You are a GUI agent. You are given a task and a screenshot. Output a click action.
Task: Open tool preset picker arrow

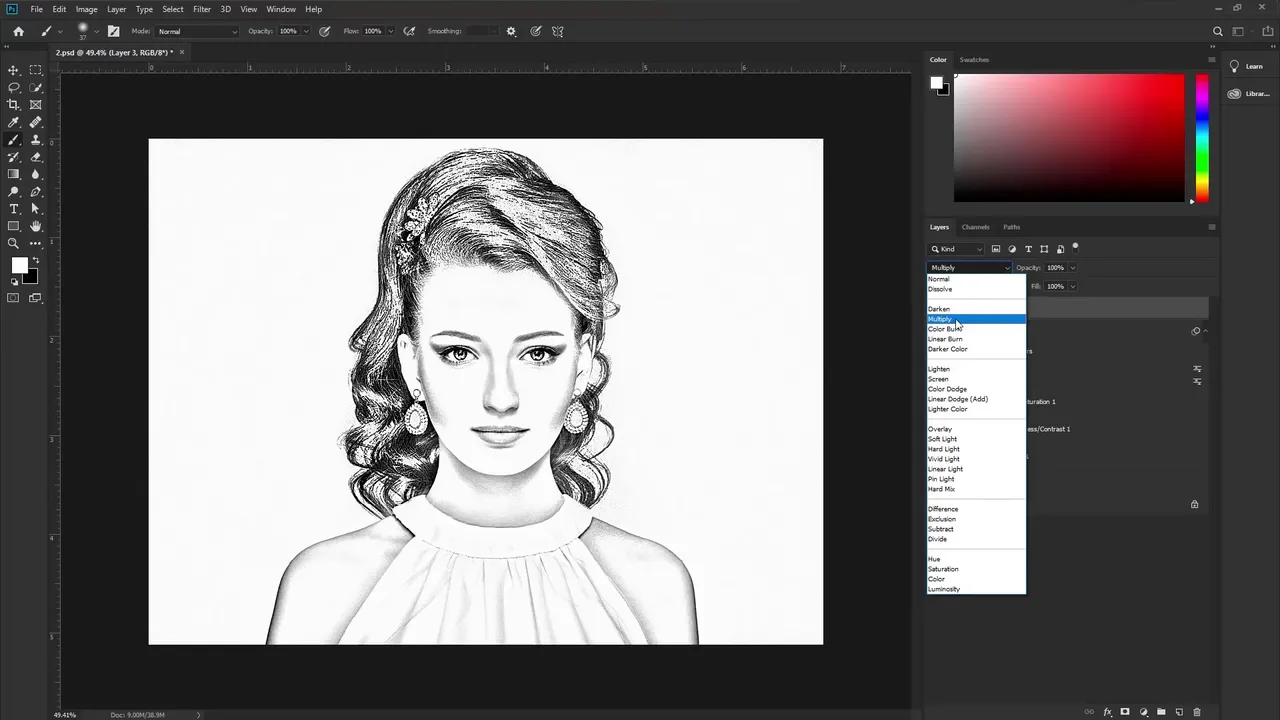[60, 31]
